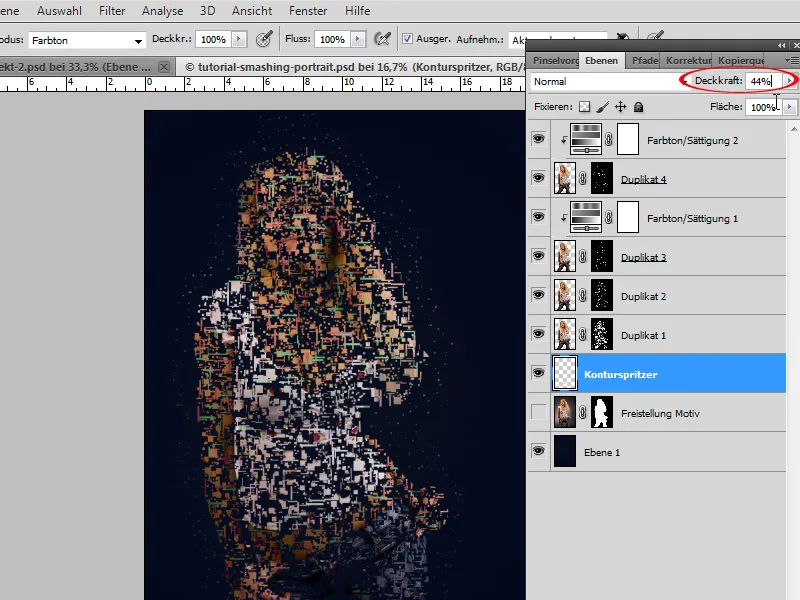The image size is (800, 600).
Task: Click clipping arrow on Farbton/Sättigung 2
Action: (563, 139)
